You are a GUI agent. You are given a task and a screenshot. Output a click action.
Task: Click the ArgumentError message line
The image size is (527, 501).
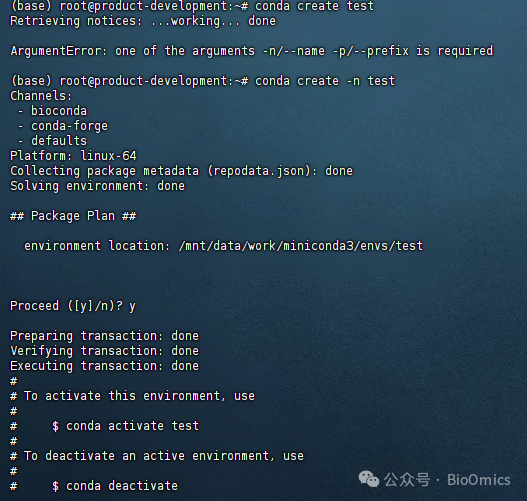tap(252, 51)
